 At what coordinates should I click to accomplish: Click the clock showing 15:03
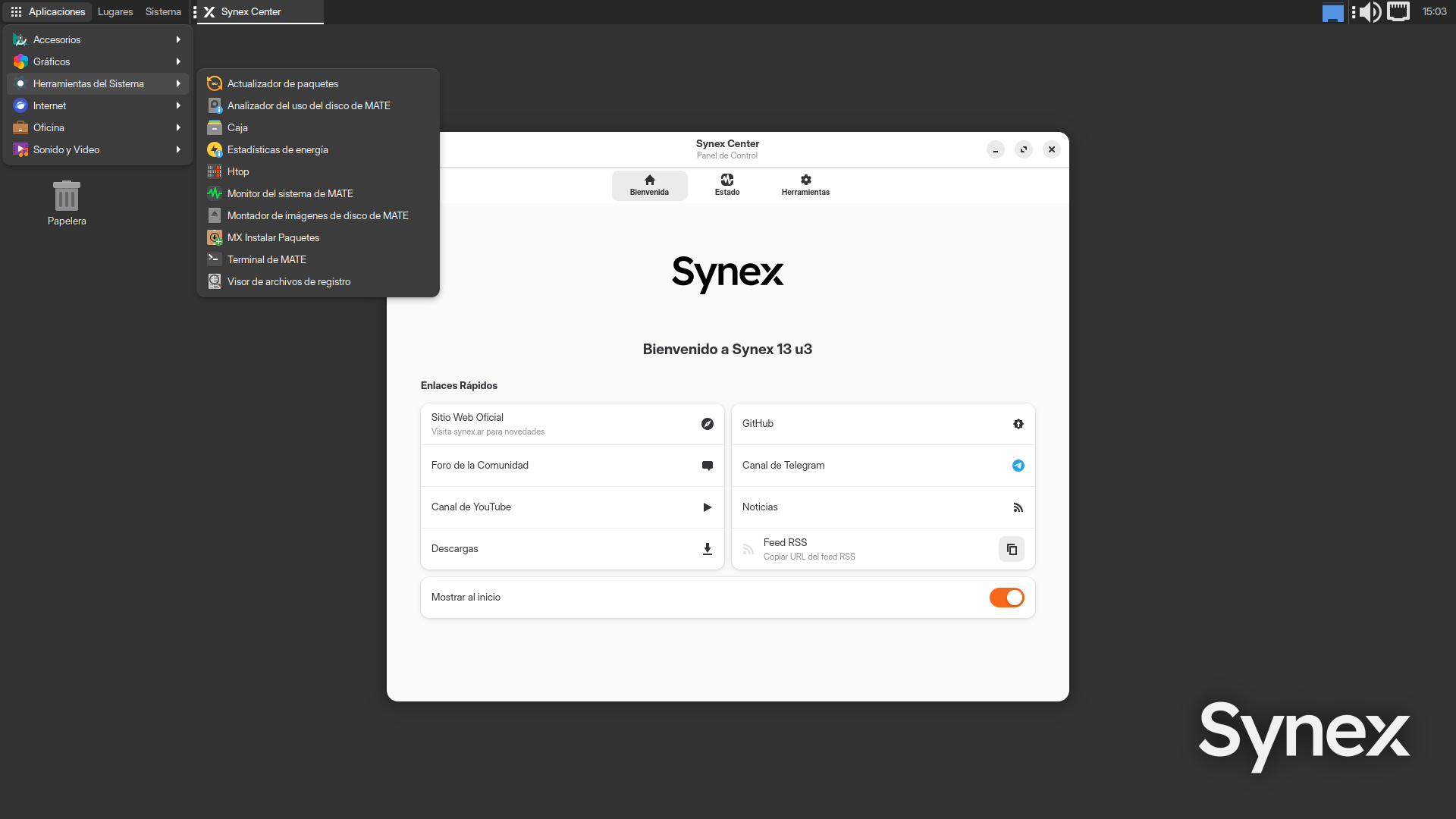pos(1436,11)
